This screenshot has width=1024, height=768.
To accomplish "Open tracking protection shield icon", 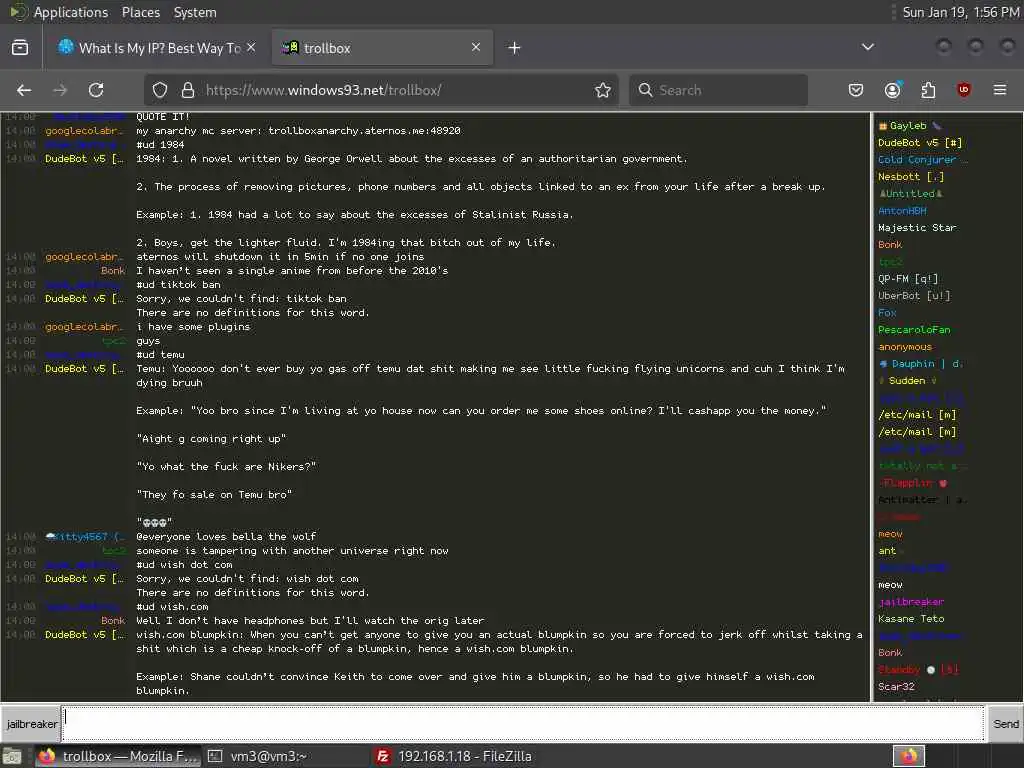I will point(160,90).
